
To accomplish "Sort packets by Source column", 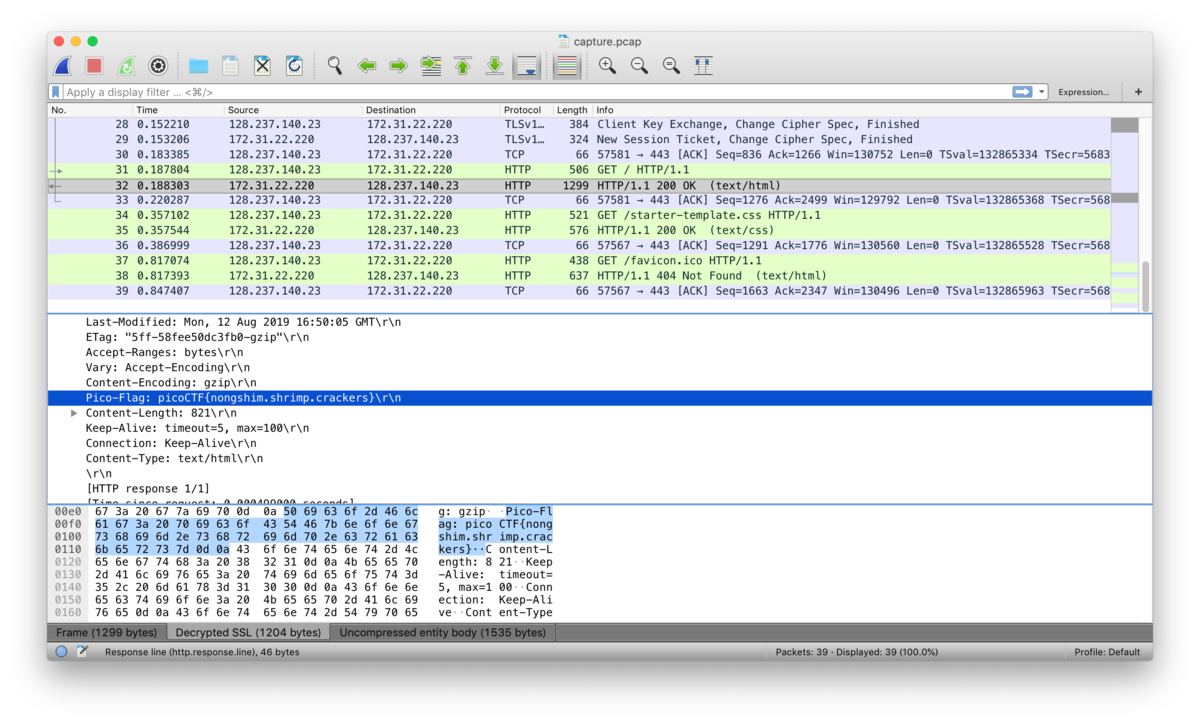I will coord(293,110).
